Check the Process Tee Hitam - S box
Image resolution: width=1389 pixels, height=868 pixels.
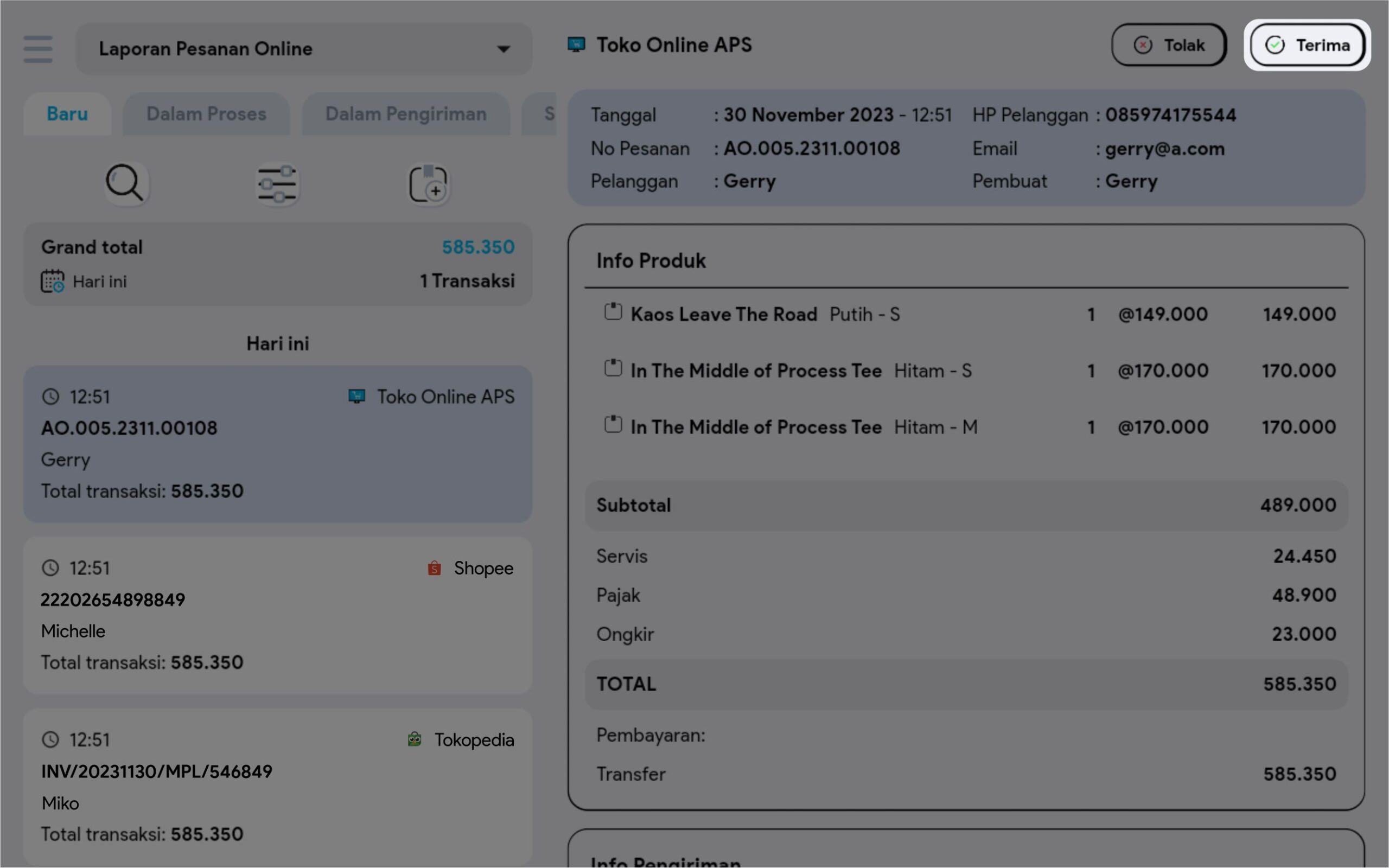pyautogui.click(x=613, y=368)
